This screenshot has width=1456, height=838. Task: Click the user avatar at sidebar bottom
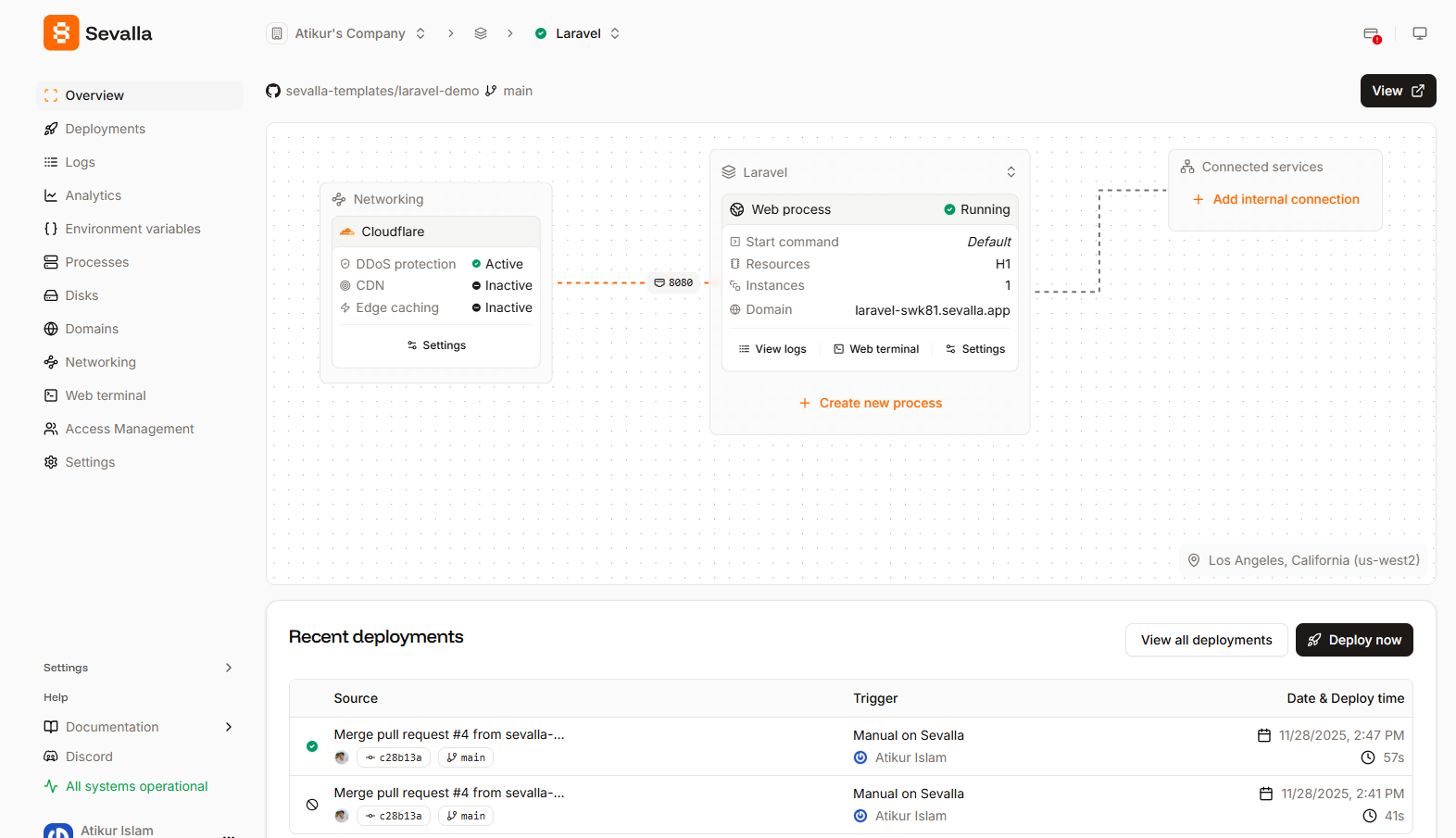tap(58, 832)
